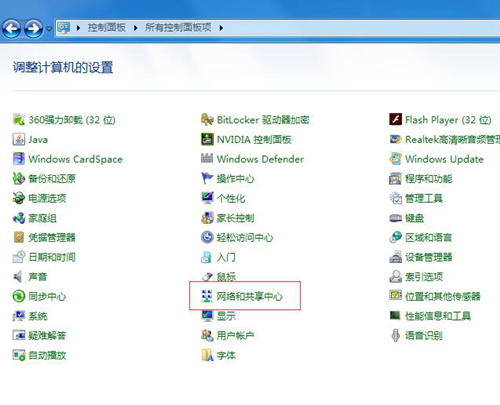Expand the arrow after 所有控制面板项
500x405 pixels.
pos(221,28)
